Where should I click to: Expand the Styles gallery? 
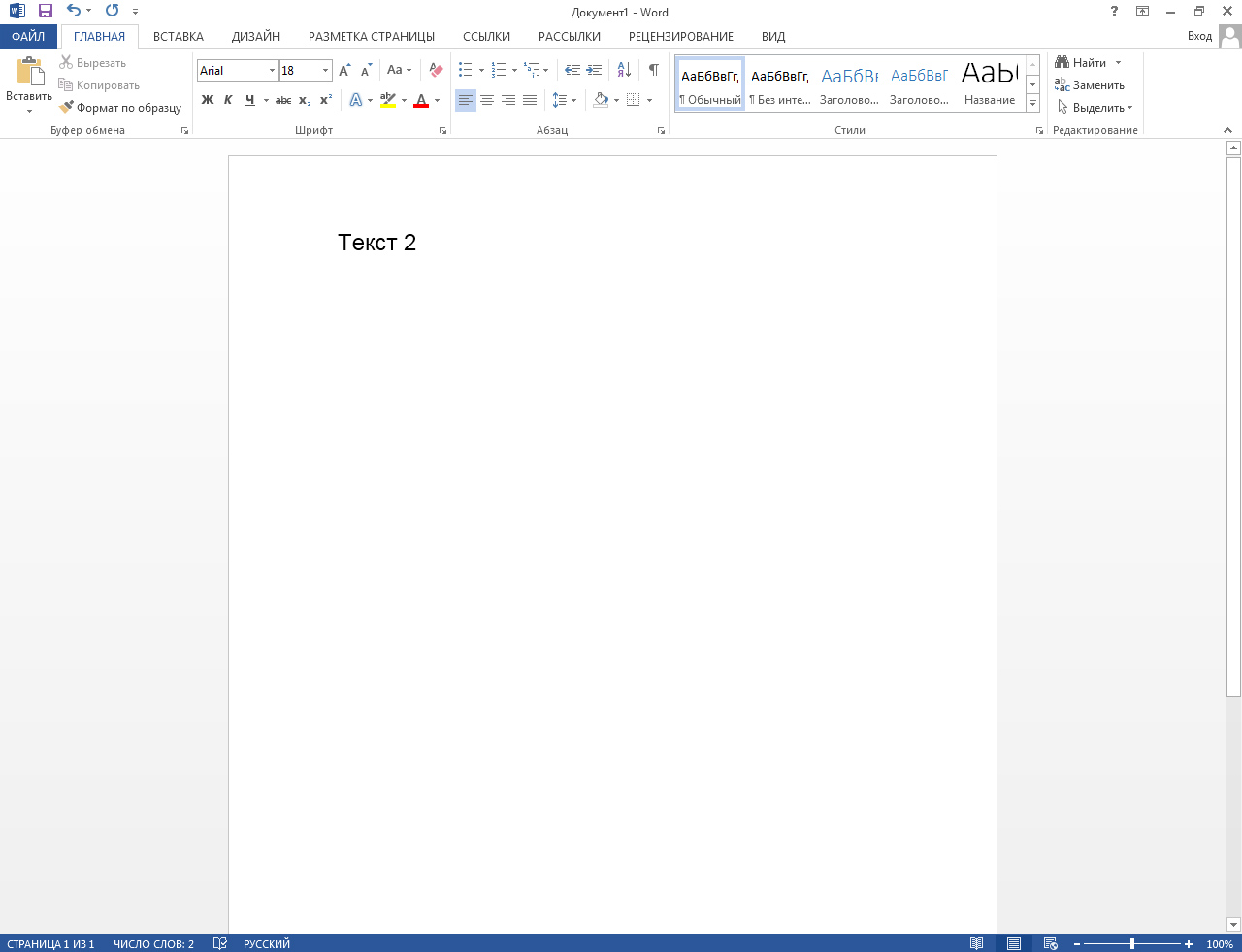point(1032,103)
